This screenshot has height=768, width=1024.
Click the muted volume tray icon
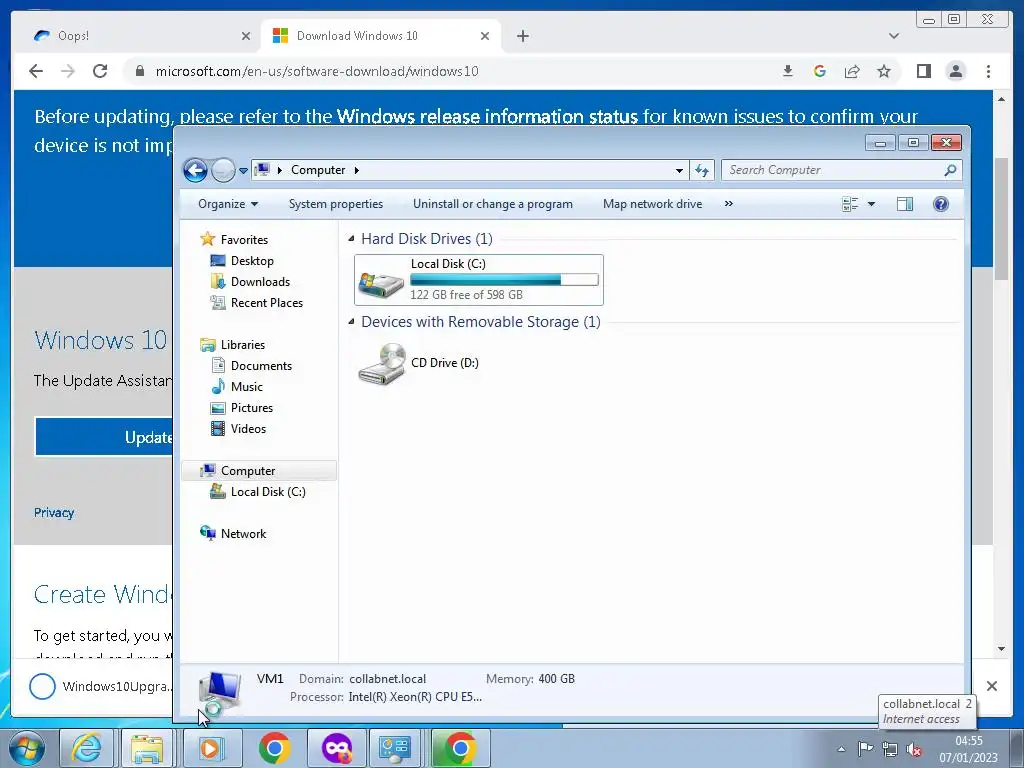914,749
